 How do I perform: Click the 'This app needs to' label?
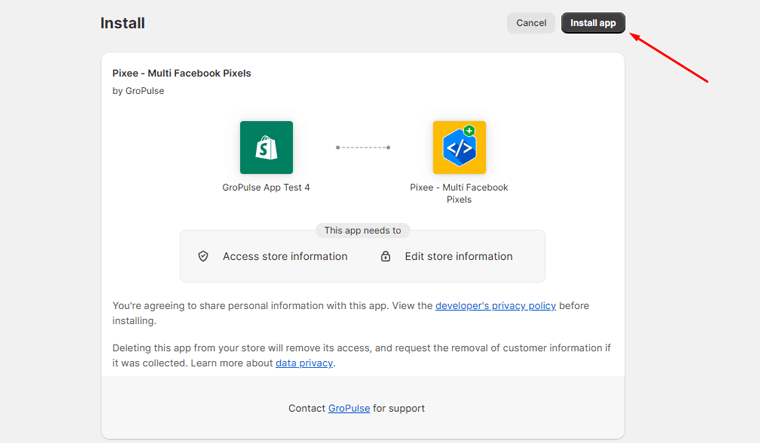363,230
